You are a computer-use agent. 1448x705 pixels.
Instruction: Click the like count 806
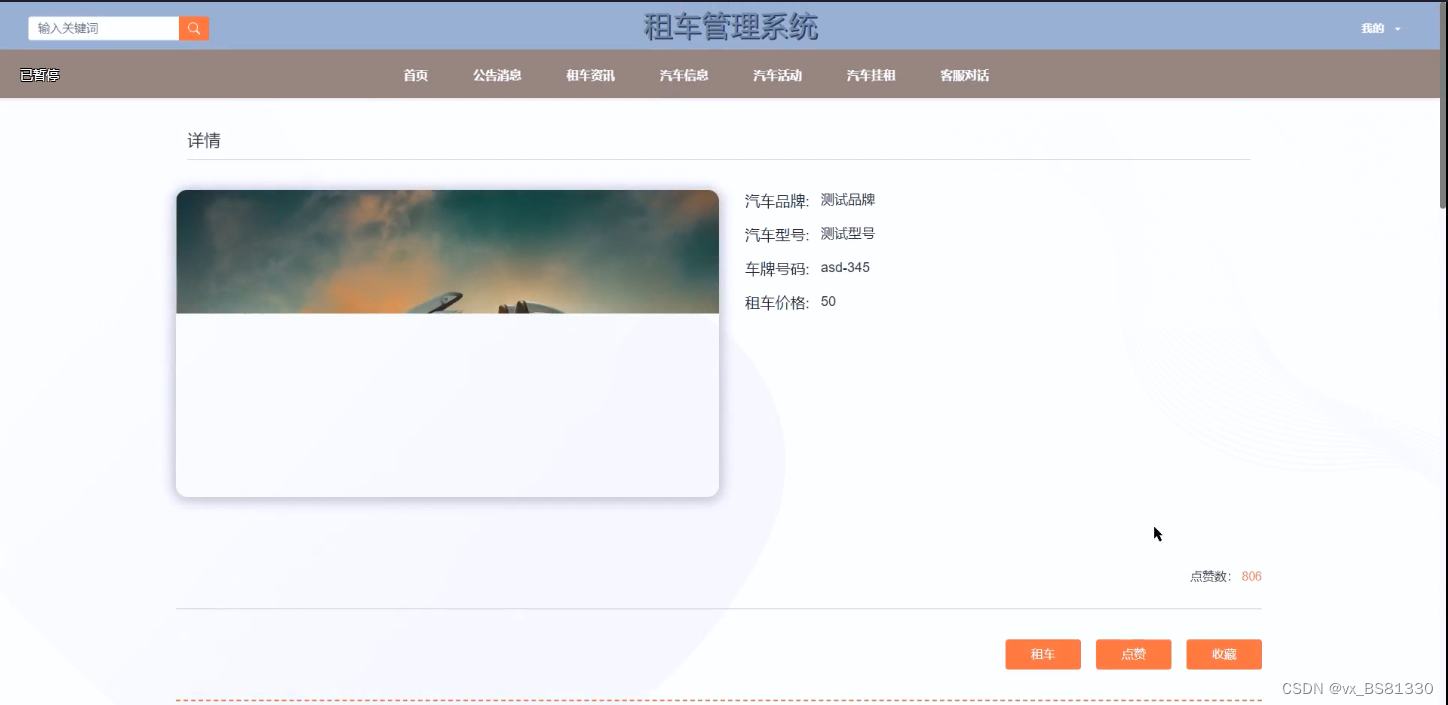pyautogui.click(x=1251, y=577)
